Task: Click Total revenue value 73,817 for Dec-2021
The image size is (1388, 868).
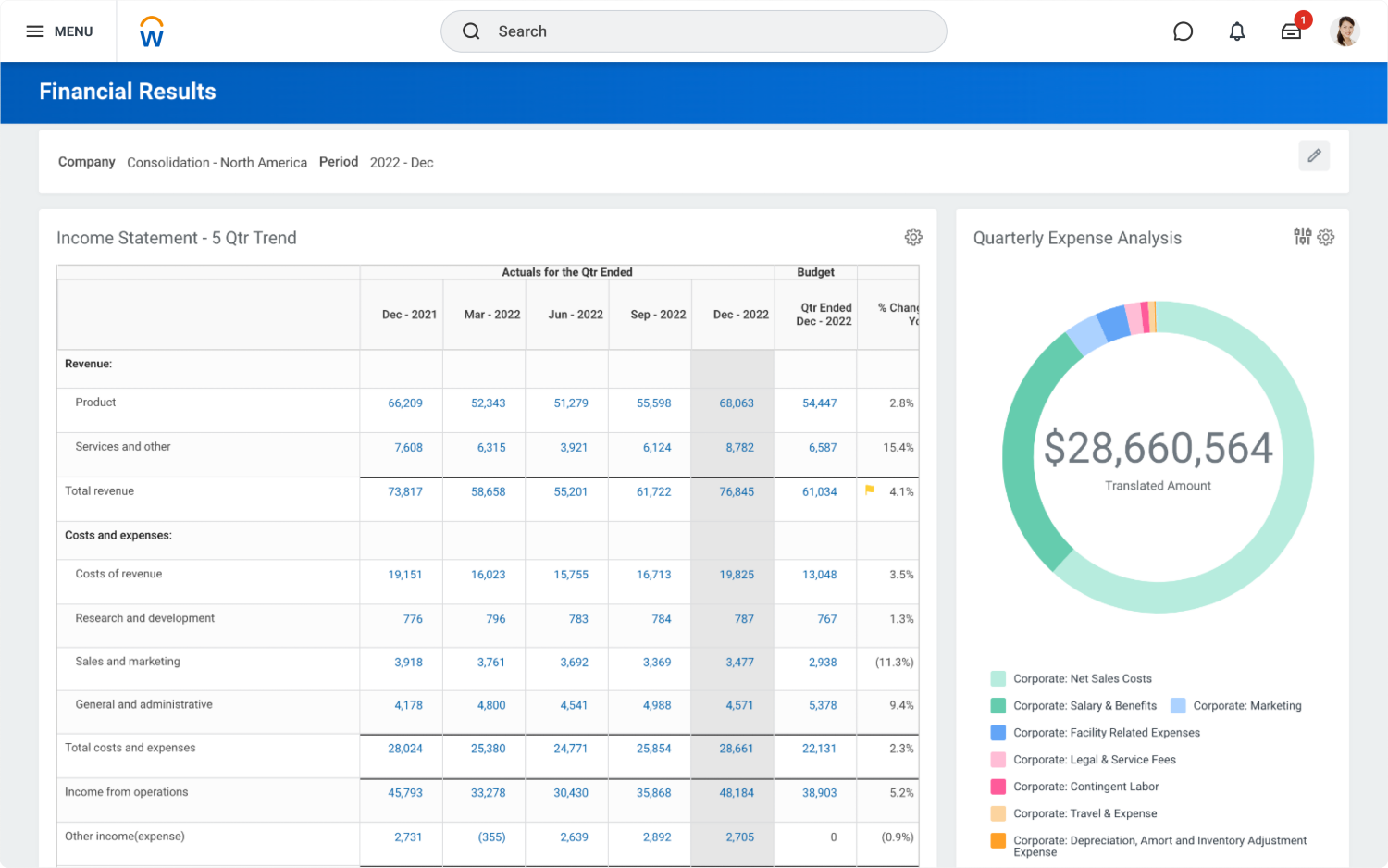Action: [405, 492]
